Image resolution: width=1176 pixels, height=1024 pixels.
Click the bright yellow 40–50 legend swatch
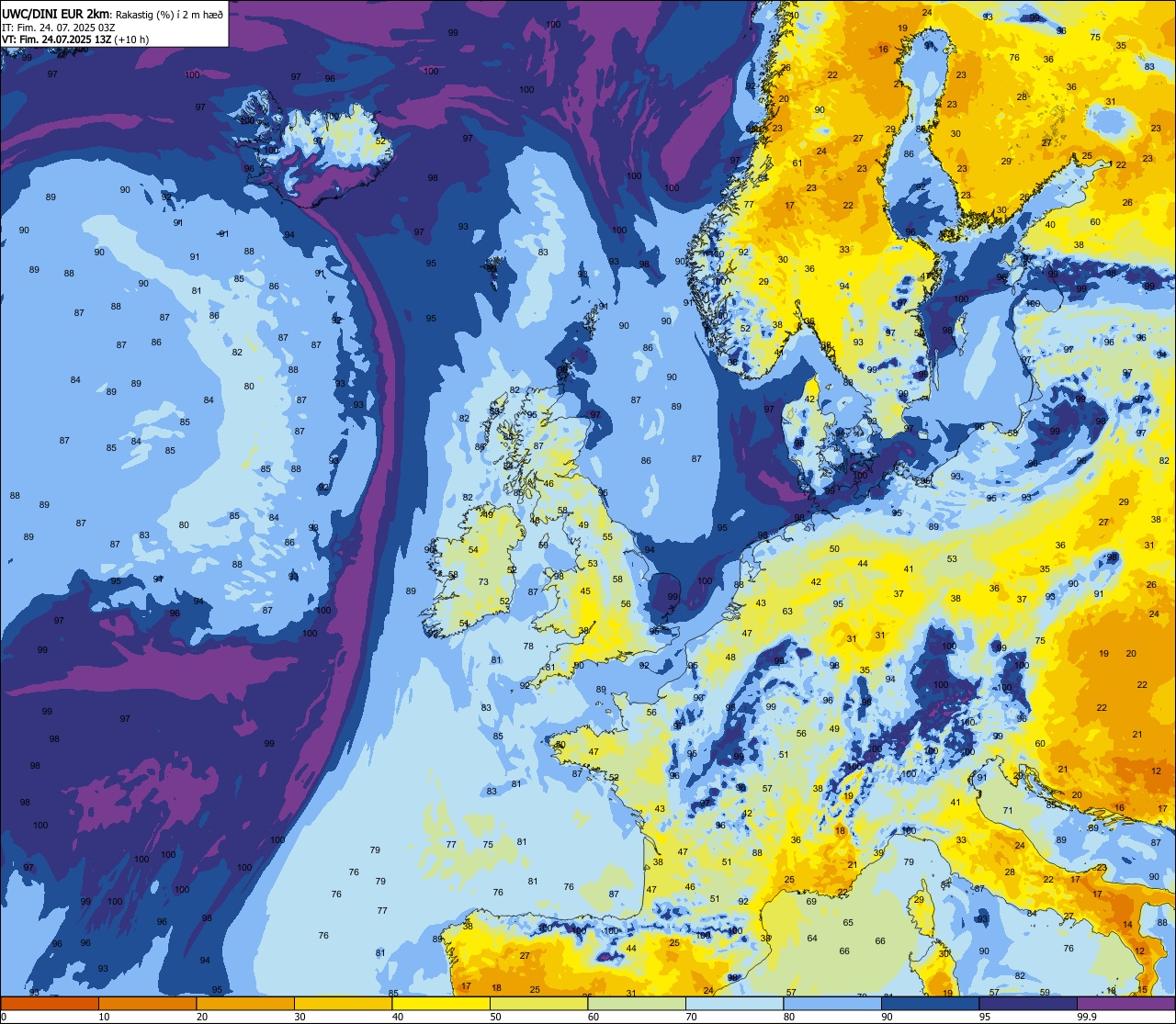[x=440, y=1004]
